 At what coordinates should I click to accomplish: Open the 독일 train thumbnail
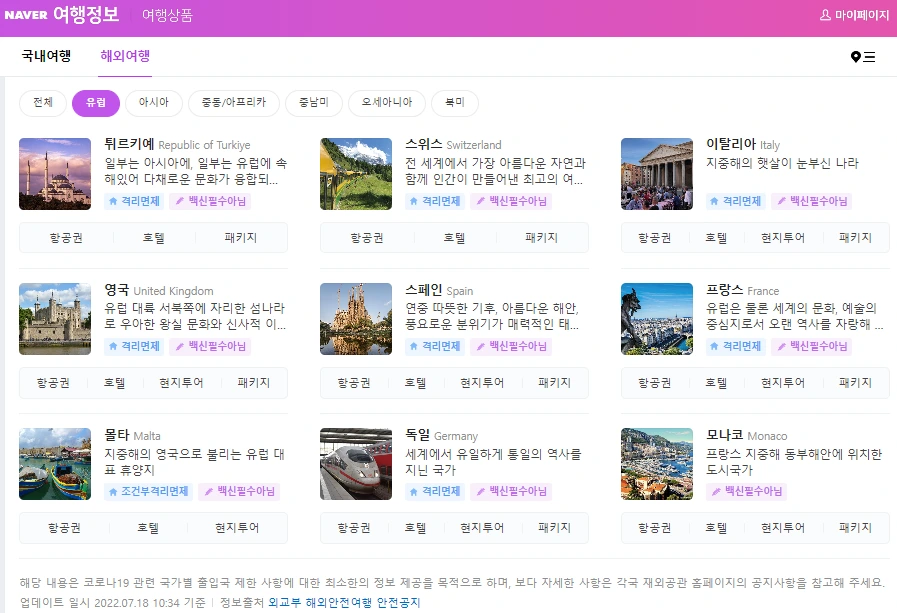356,464
